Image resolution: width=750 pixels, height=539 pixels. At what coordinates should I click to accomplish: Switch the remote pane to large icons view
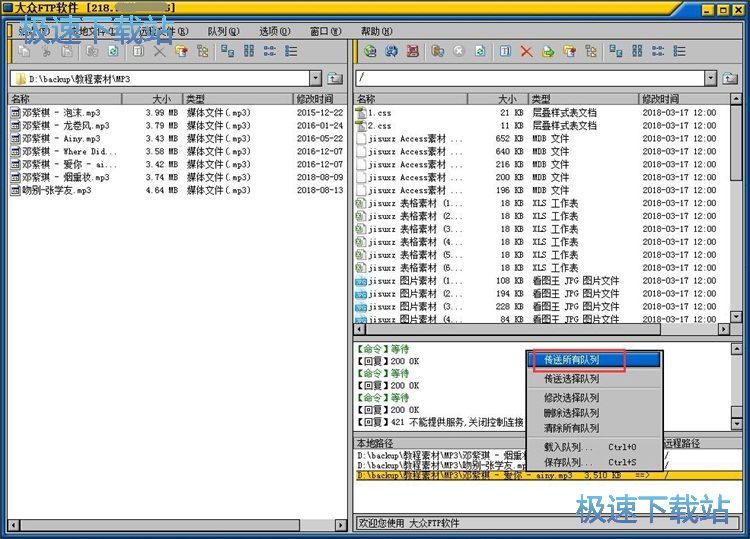pyautogui.click(x=616, y=51)
